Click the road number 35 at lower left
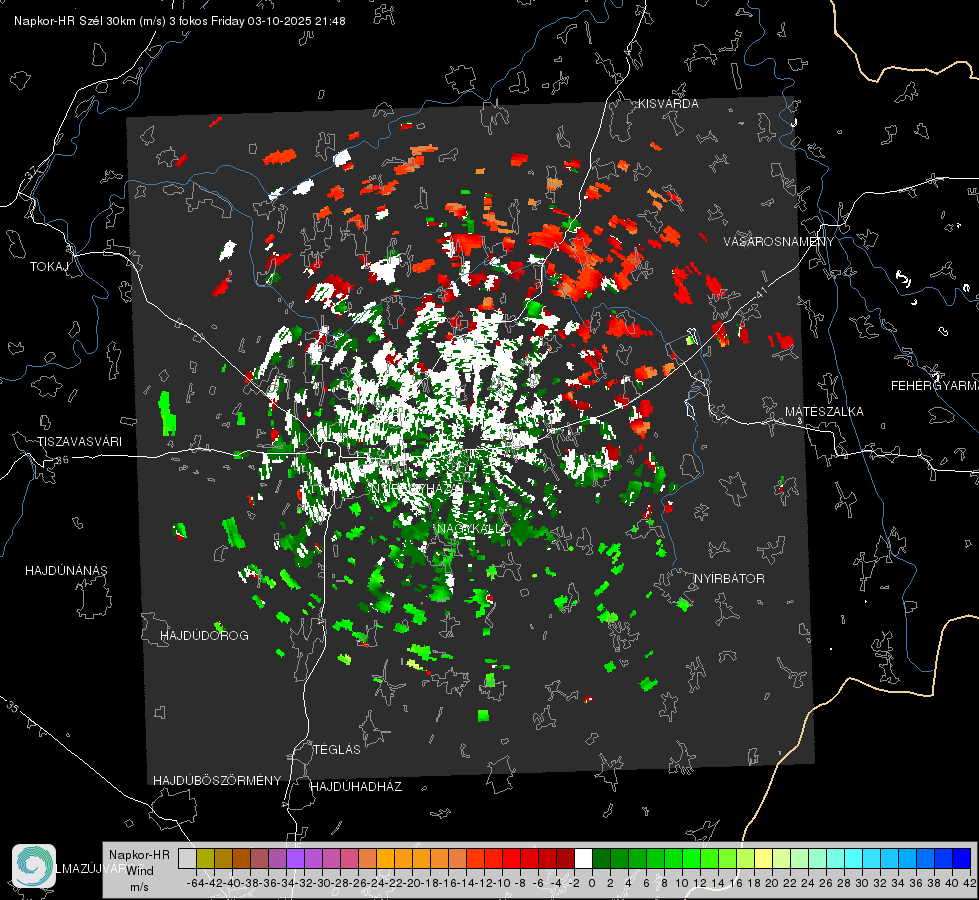Viewport: 979px width, 900px height. pos(12,706)
